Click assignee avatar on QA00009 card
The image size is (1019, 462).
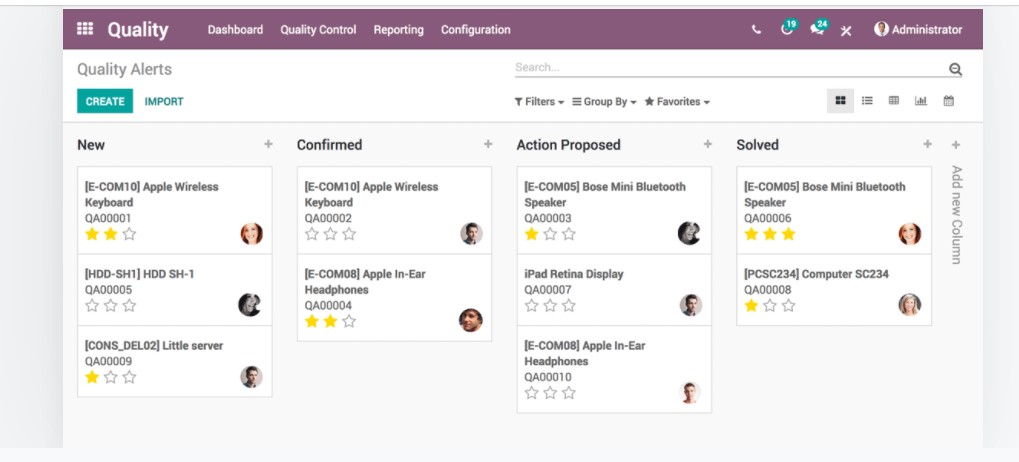click(252, 376)
